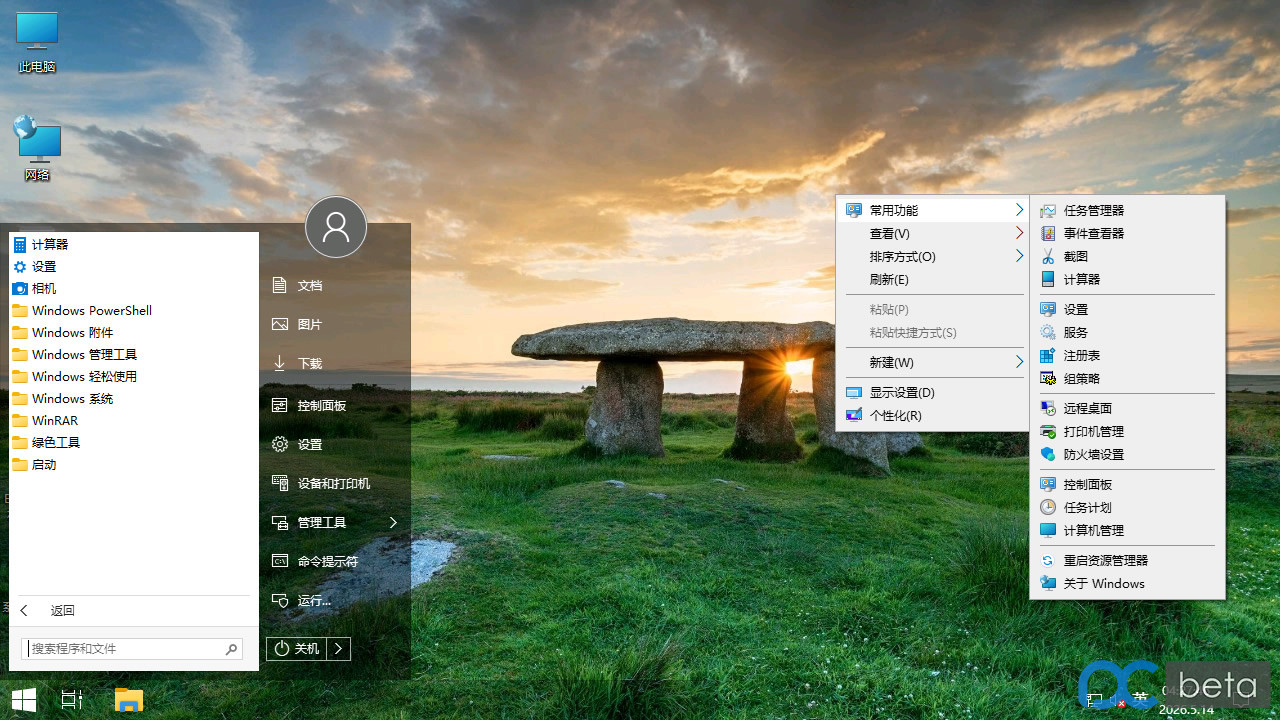1280x720 pixels.
Task: Expand the Windows 管理工具 folder
Action: coord(134,354)
